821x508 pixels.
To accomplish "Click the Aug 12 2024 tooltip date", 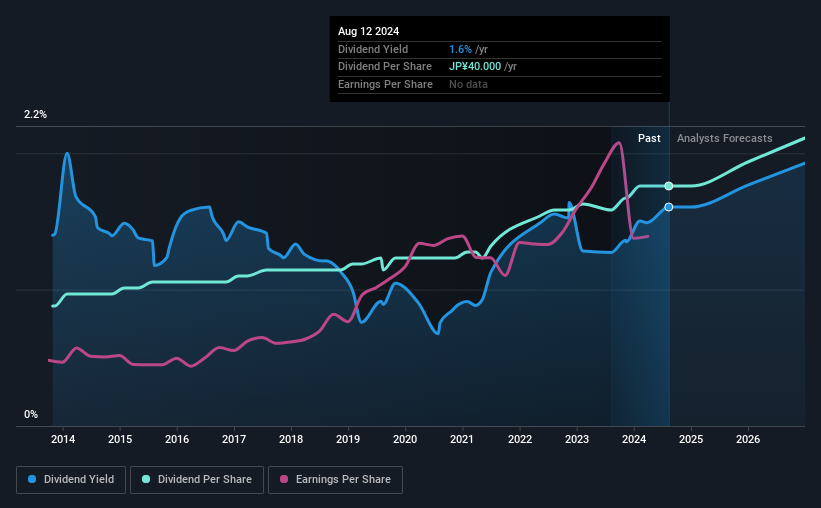I will pyautogui.click(x=369, y=31).
